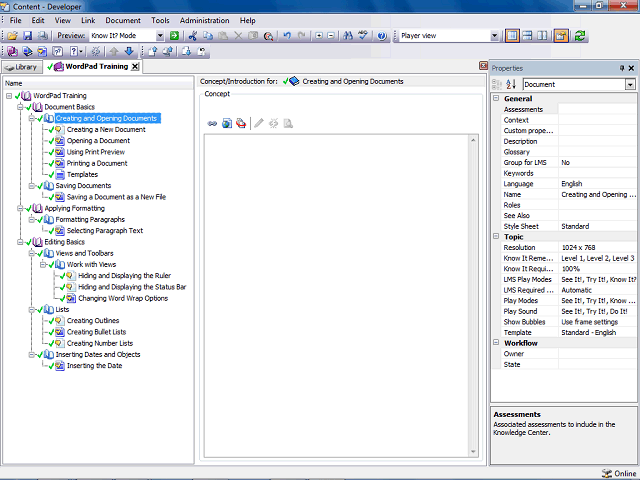
Task: Click the globe web page icon in Concept
Action: (227, 123)
